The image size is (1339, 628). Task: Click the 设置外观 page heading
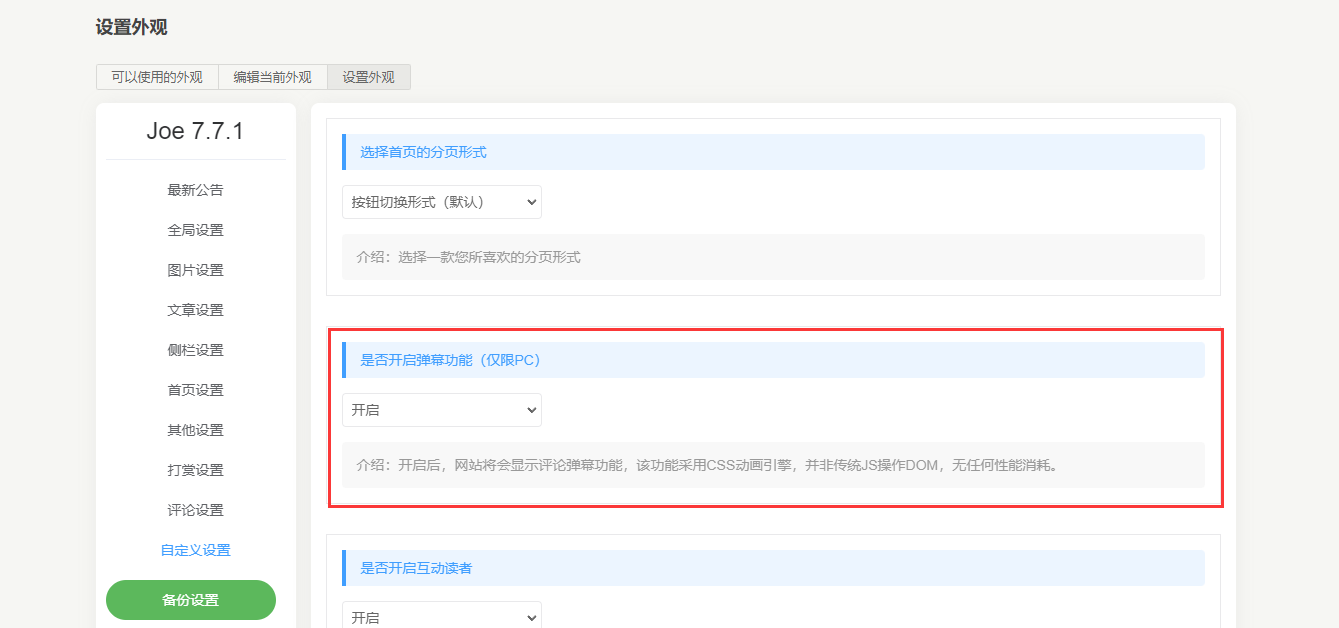tap(132, 28)
